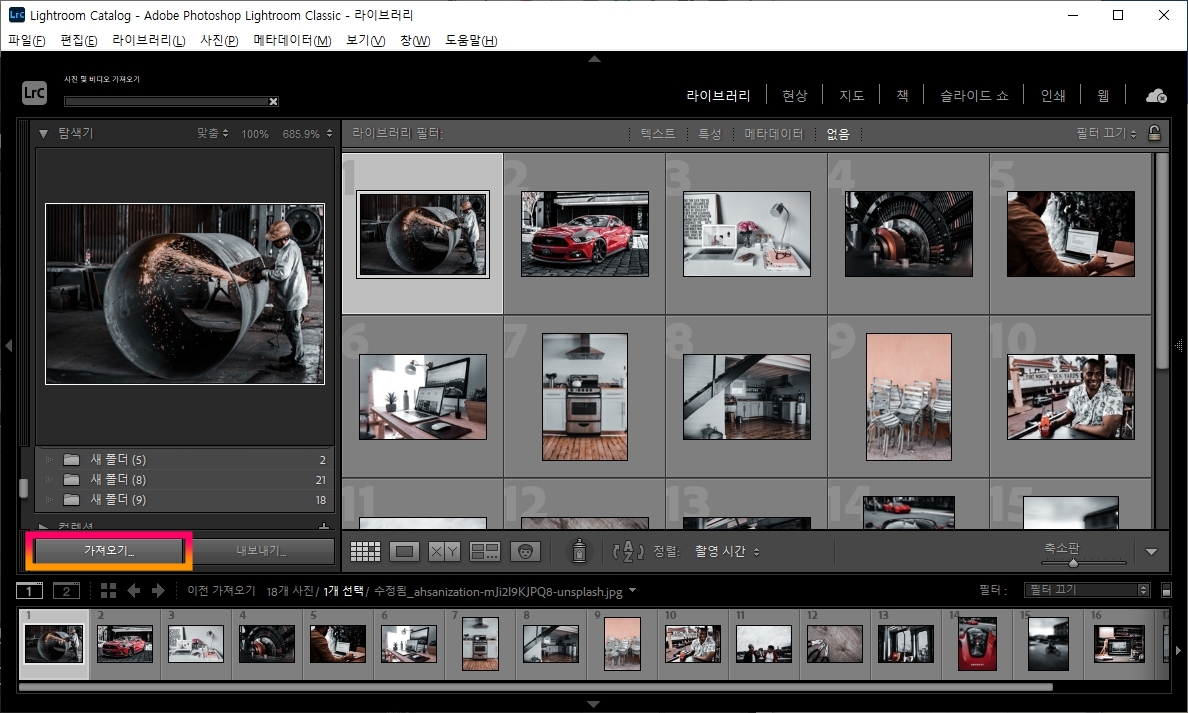
Task: Toggle the filmstrip filter switch icon
Action: (1166, 590)
